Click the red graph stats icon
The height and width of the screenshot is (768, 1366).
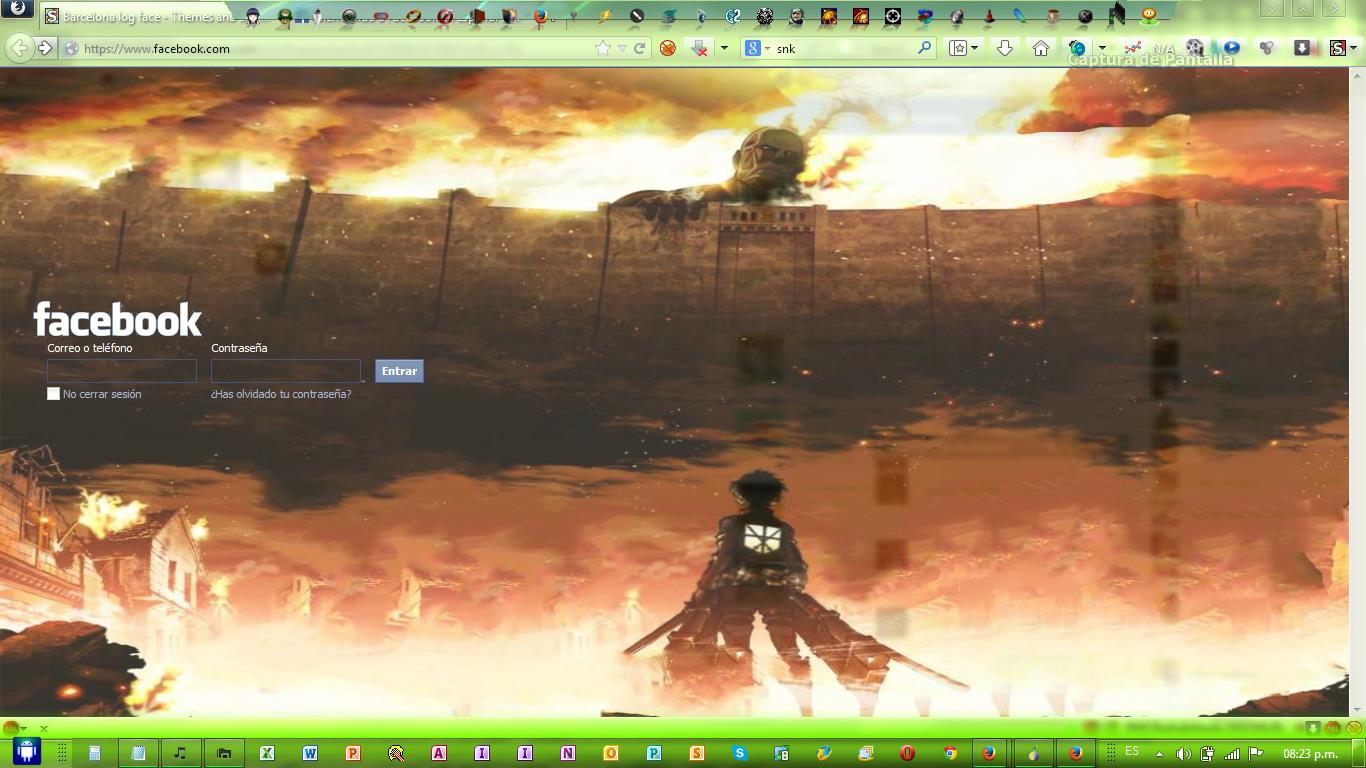[1132, 48]
